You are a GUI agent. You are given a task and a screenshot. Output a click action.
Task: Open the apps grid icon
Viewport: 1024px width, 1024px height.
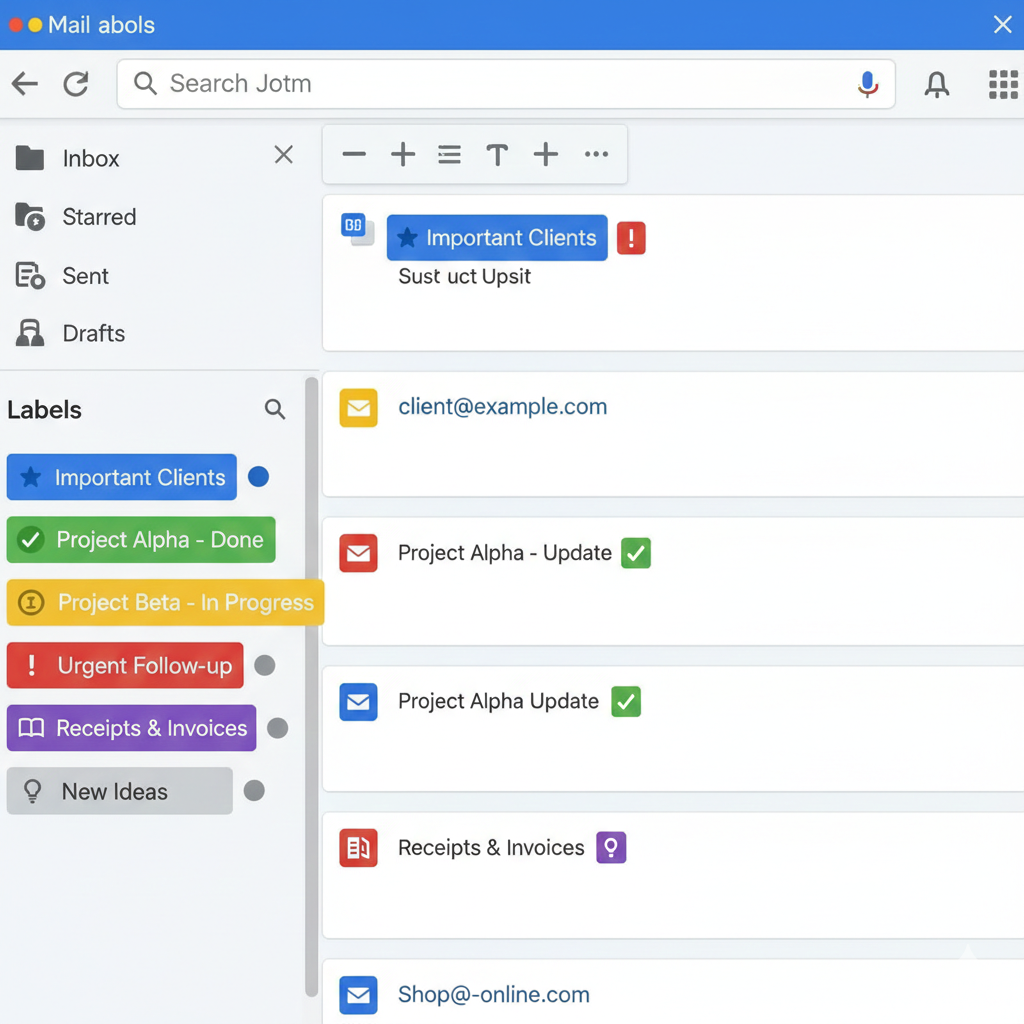pos(1002,85)
